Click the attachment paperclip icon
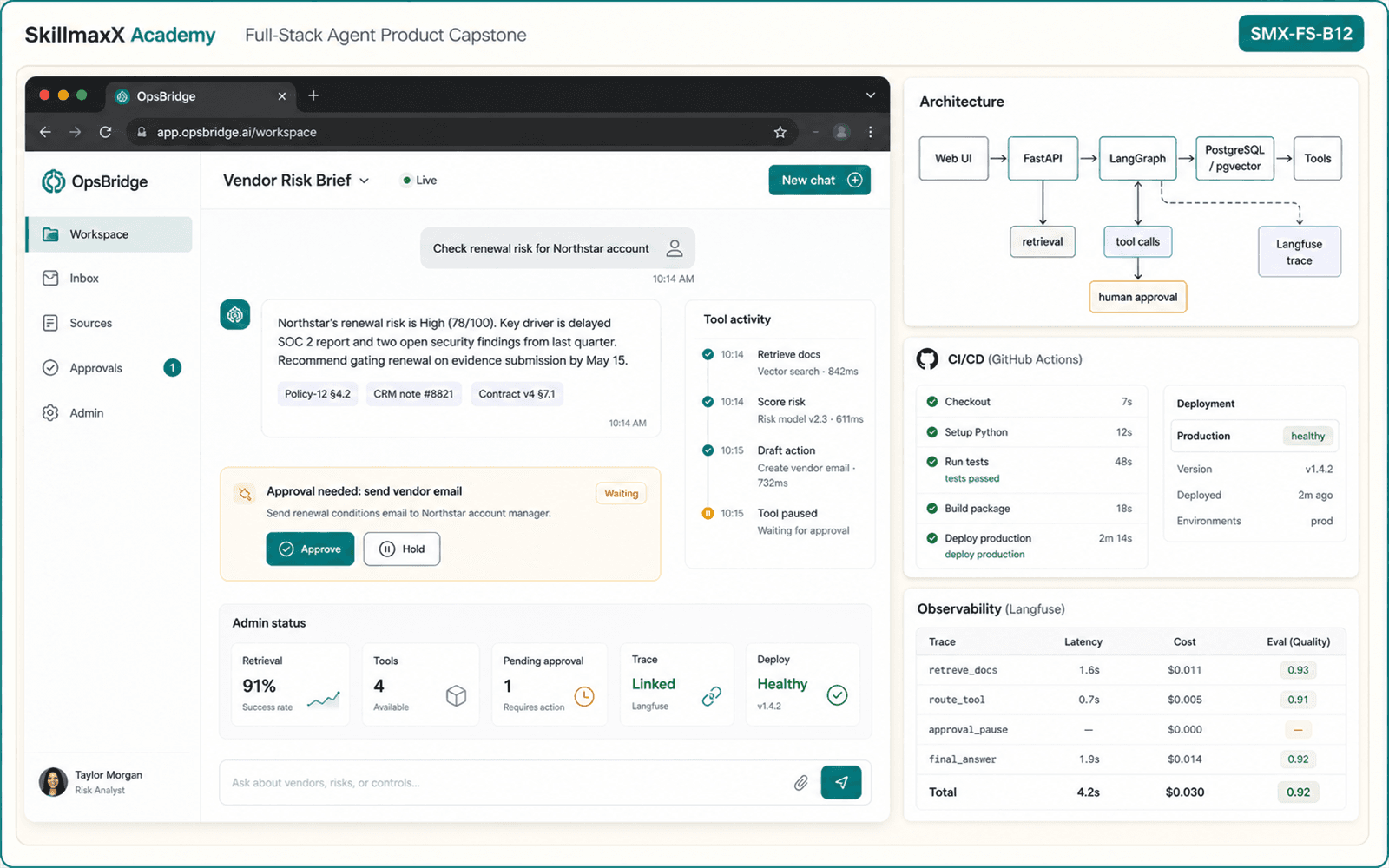The width and height of the screenshot is (1389, 868). click(800, 783)
